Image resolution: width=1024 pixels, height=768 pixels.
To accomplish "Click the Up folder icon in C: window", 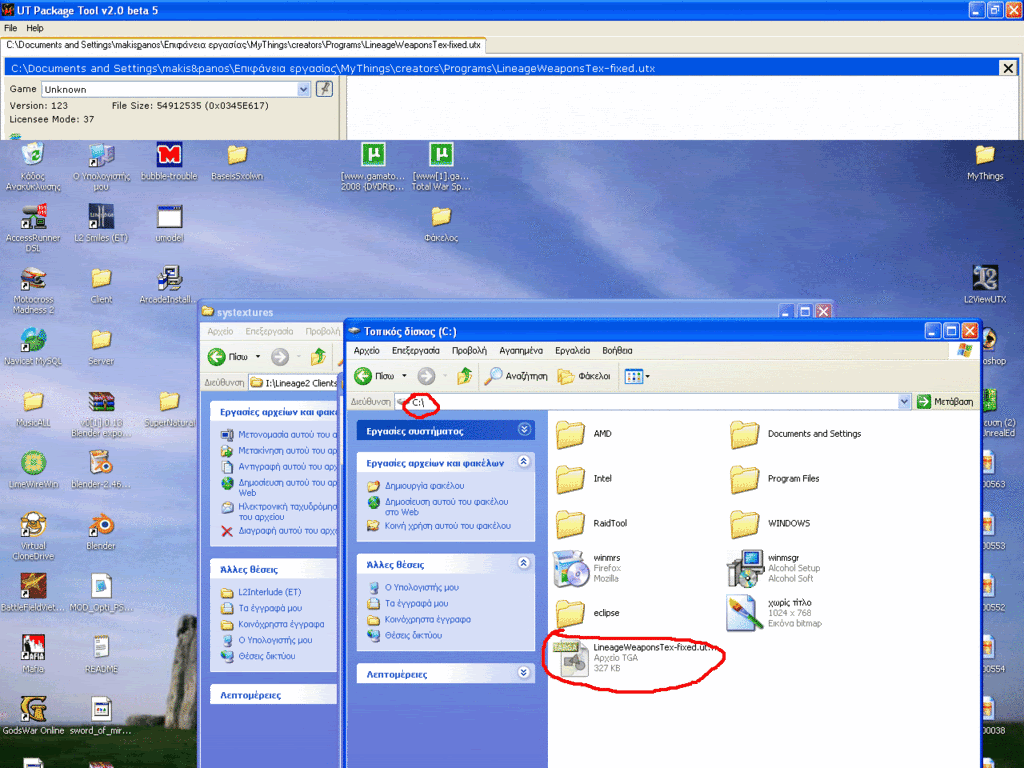I will tap(465, 376).
